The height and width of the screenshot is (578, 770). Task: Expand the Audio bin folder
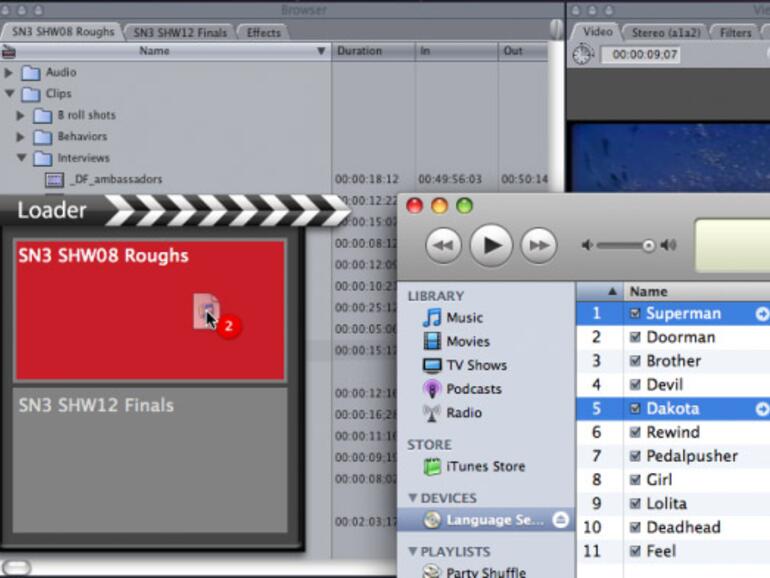[x=10, y=73]
